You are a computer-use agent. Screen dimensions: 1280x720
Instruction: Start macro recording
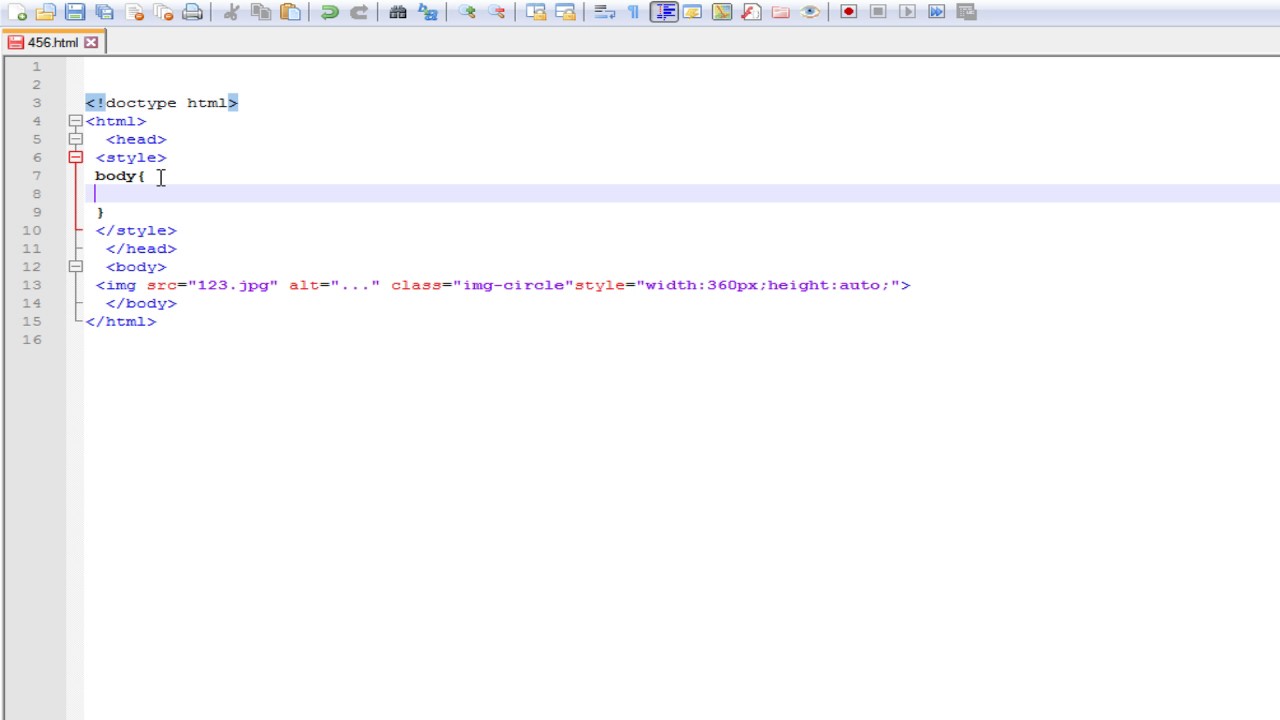pyautogui.click(x=849, y=12)
